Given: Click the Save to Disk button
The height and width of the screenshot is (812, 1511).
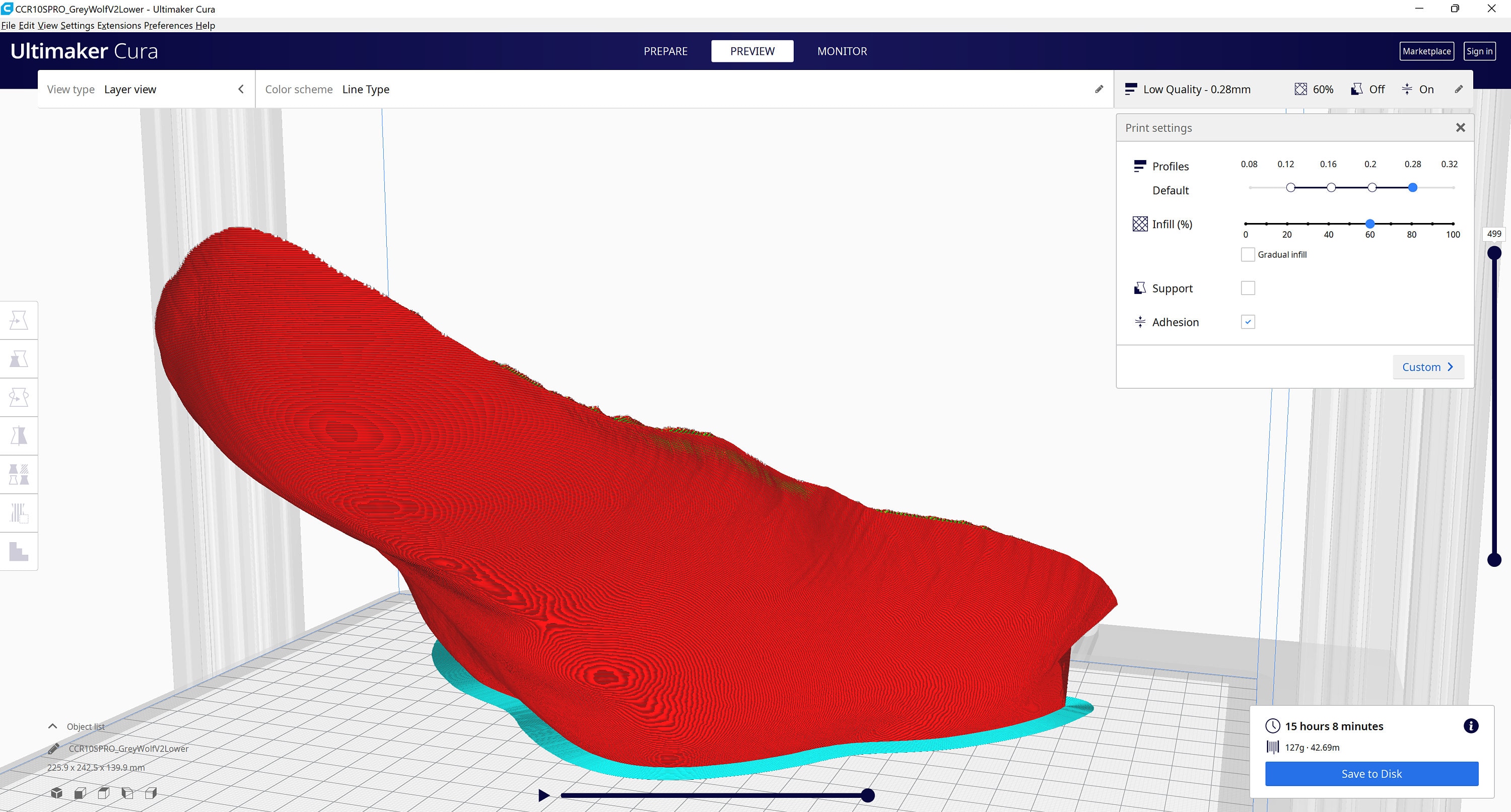Looking at the screenshot, I should tap(1371, 774).
